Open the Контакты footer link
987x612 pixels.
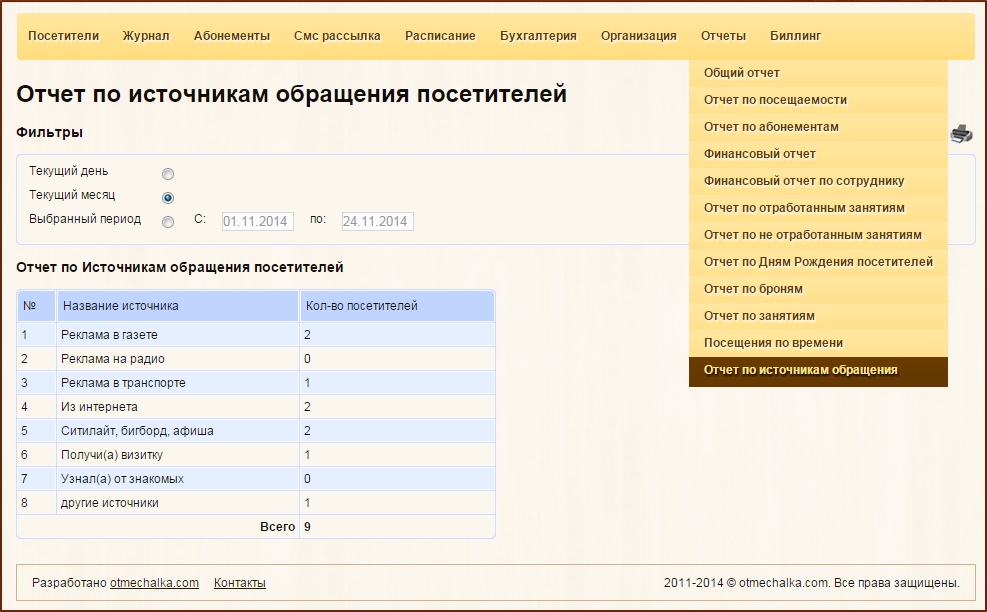pos(240,583)
